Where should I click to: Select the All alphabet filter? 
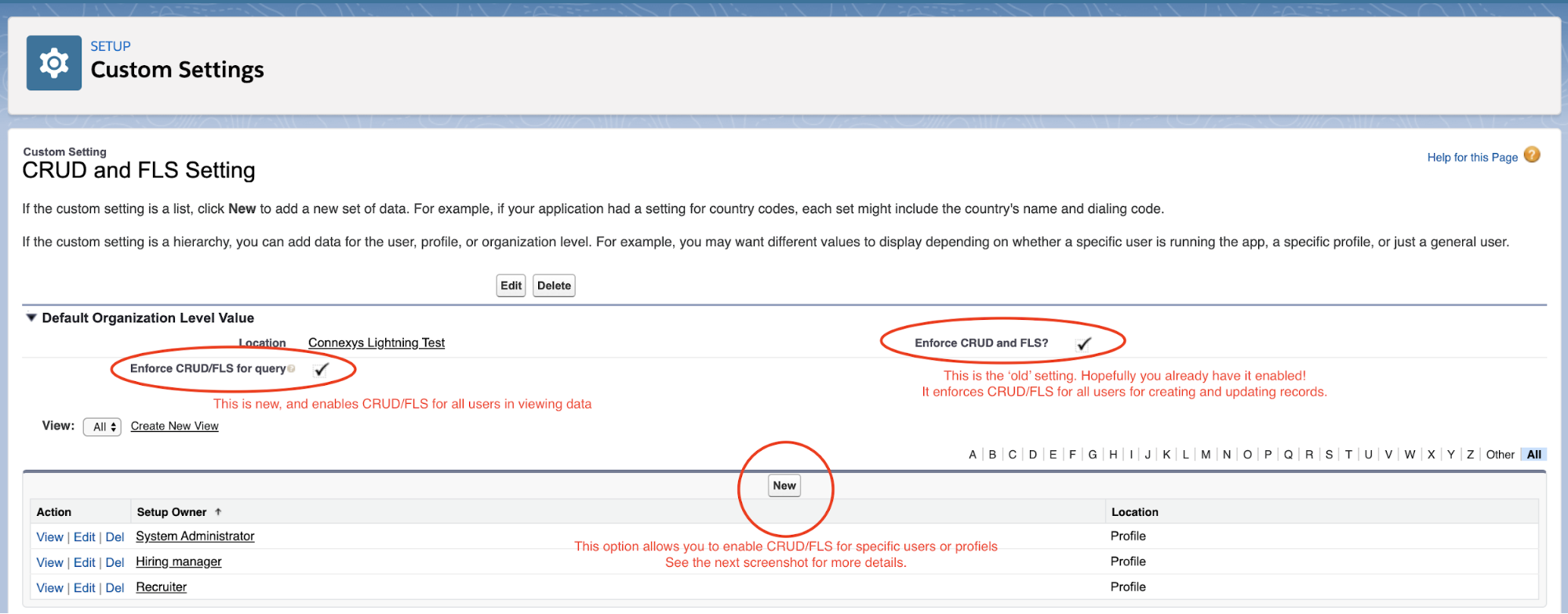click(x=1534, y=455)
